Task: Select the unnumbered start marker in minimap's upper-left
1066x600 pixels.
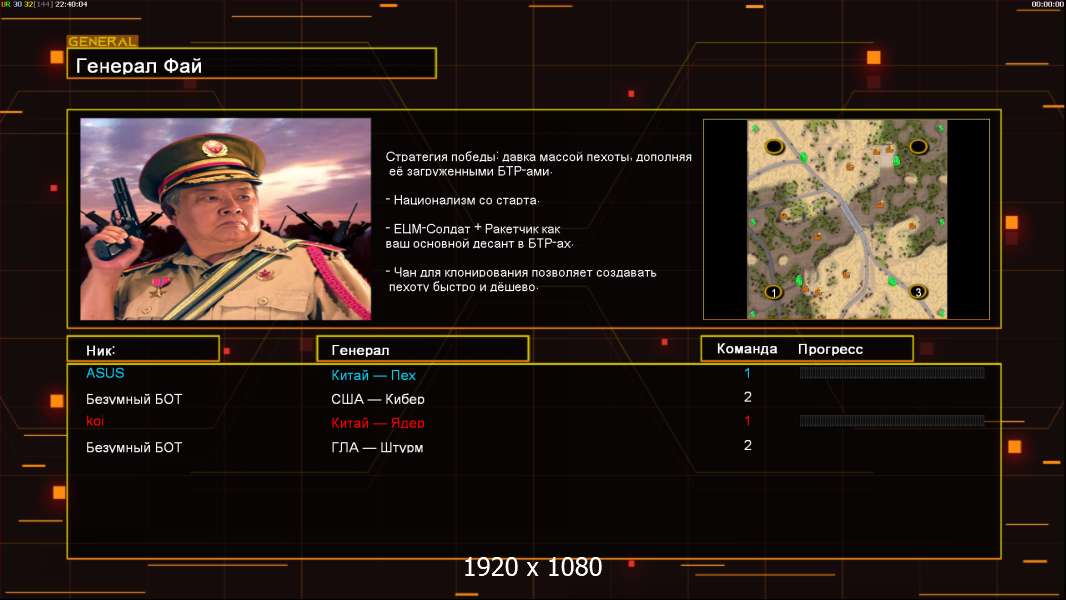Action: (774, 146)
